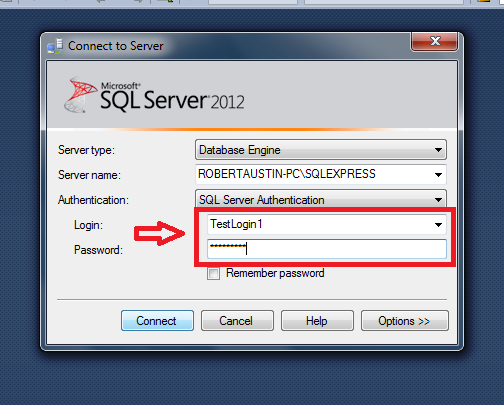Enable the Remember password checkbox

click(213, 274)
